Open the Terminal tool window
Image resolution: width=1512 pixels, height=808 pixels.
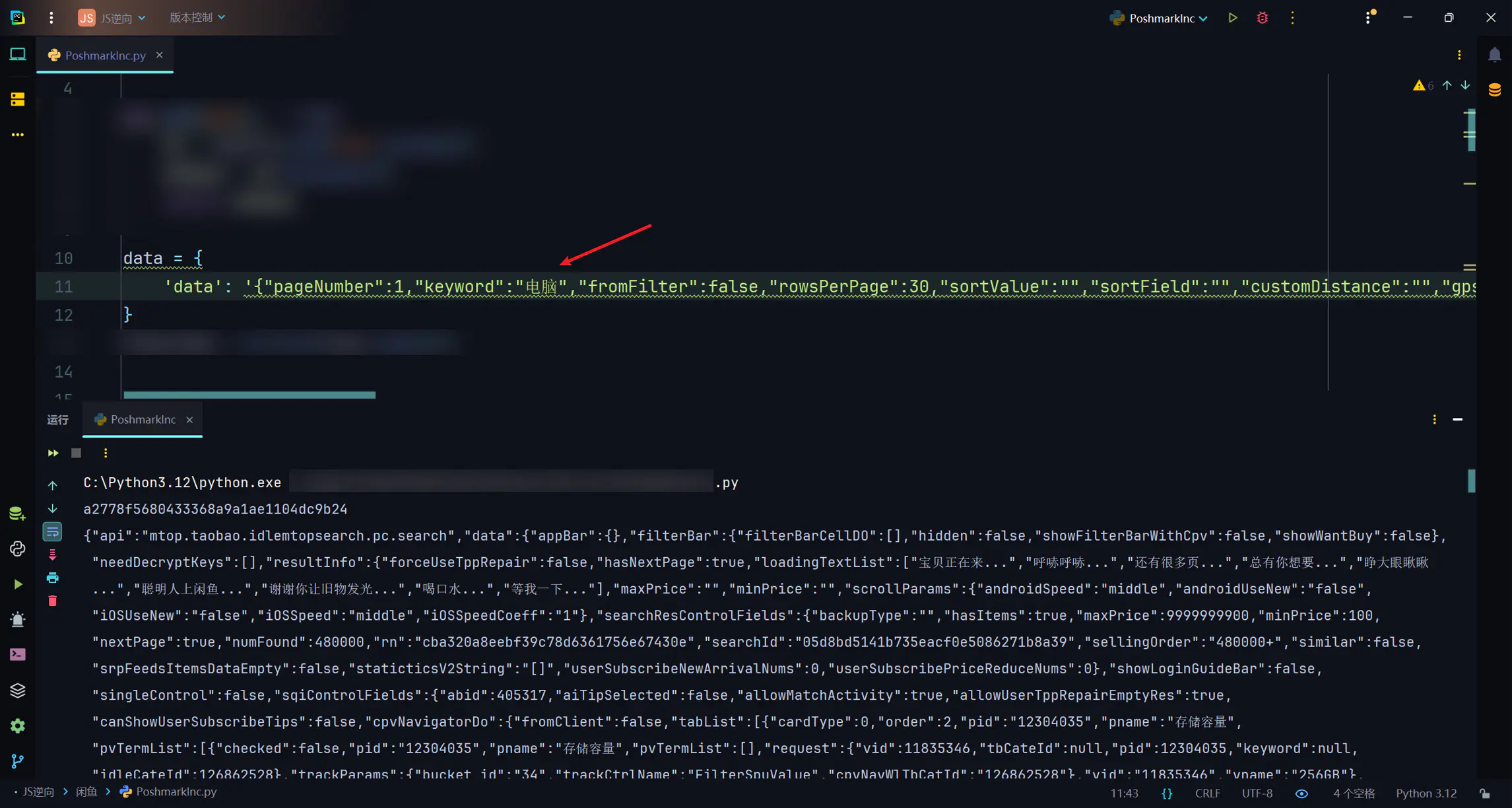coord(18,654)
